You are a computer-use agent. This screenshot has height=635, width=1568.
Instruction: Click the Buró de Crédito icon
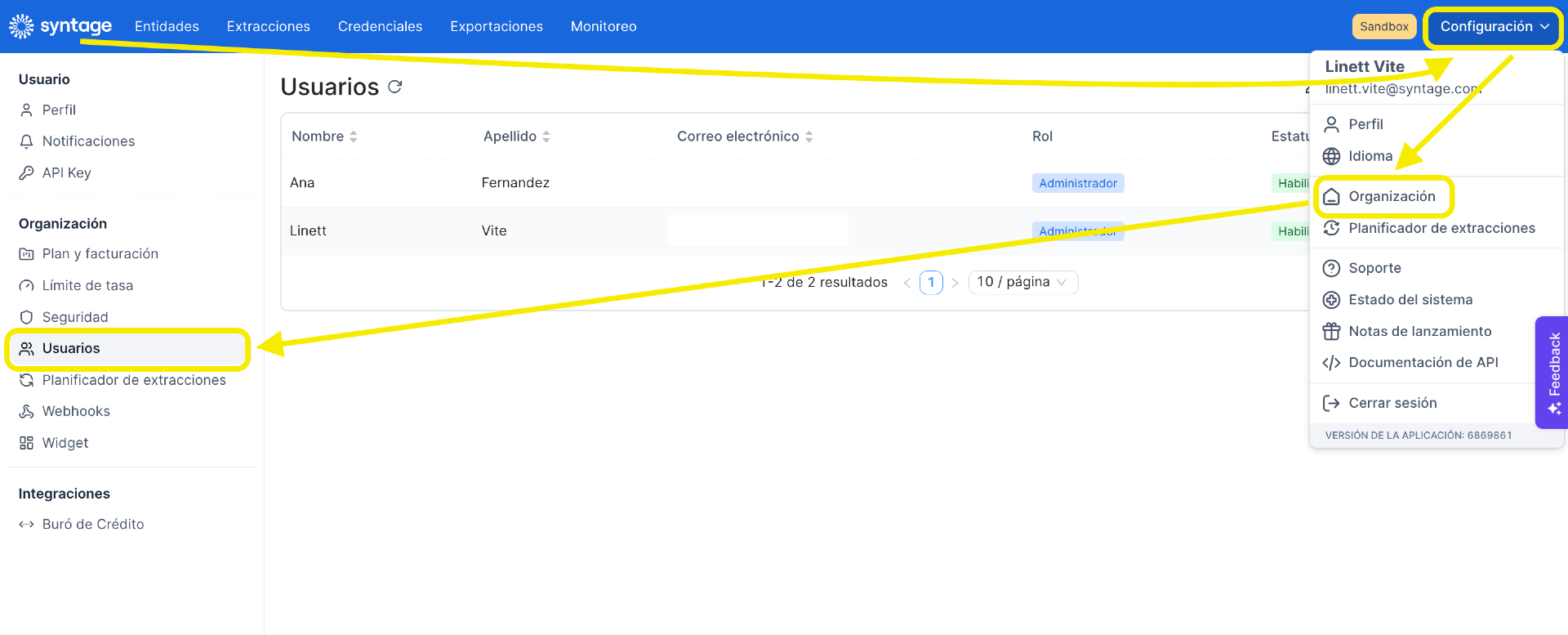(x=26, y=525)
